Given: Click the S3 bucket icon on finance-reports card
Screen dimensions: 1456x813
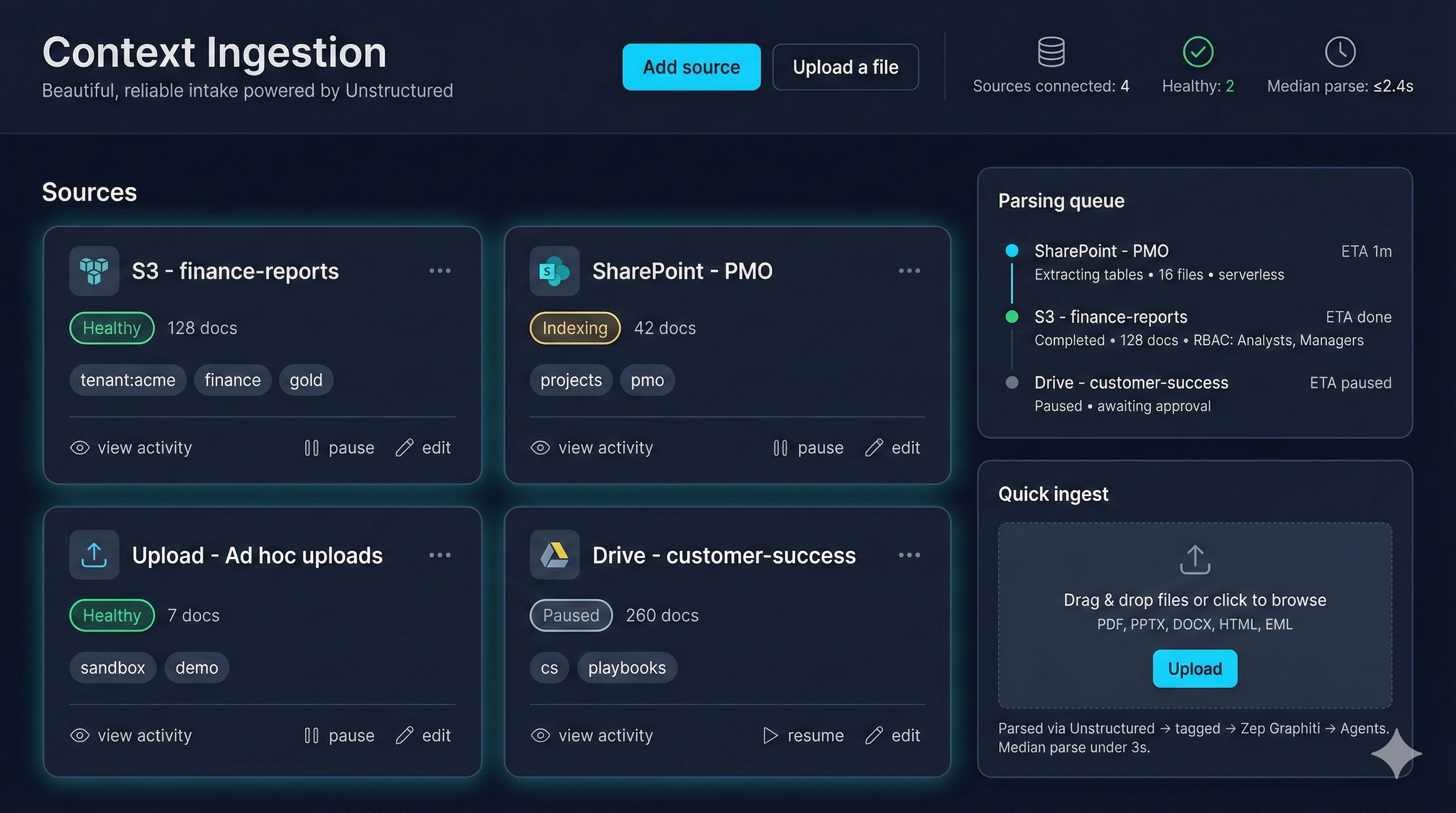Looking at the screenshot, I should [94, 271].
